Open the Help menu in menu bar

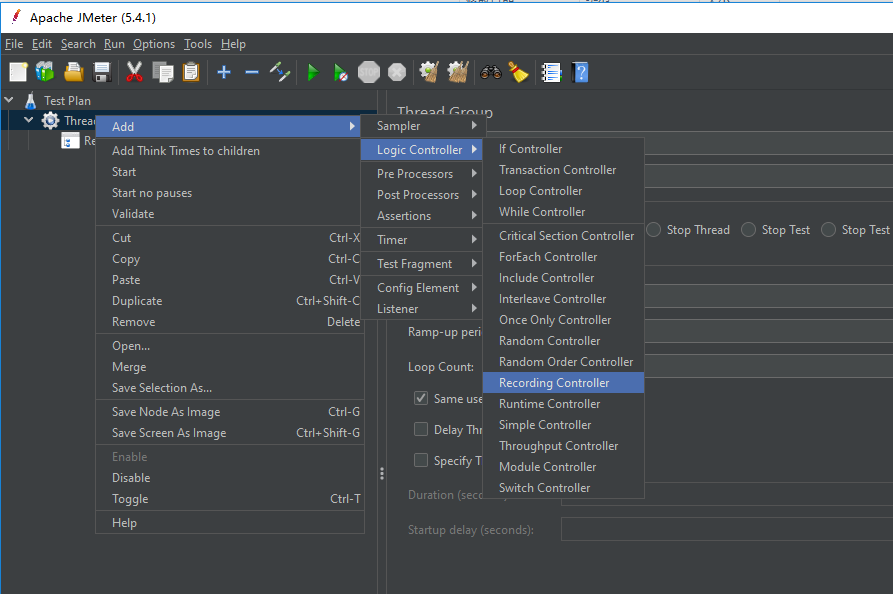click(233, 44)
